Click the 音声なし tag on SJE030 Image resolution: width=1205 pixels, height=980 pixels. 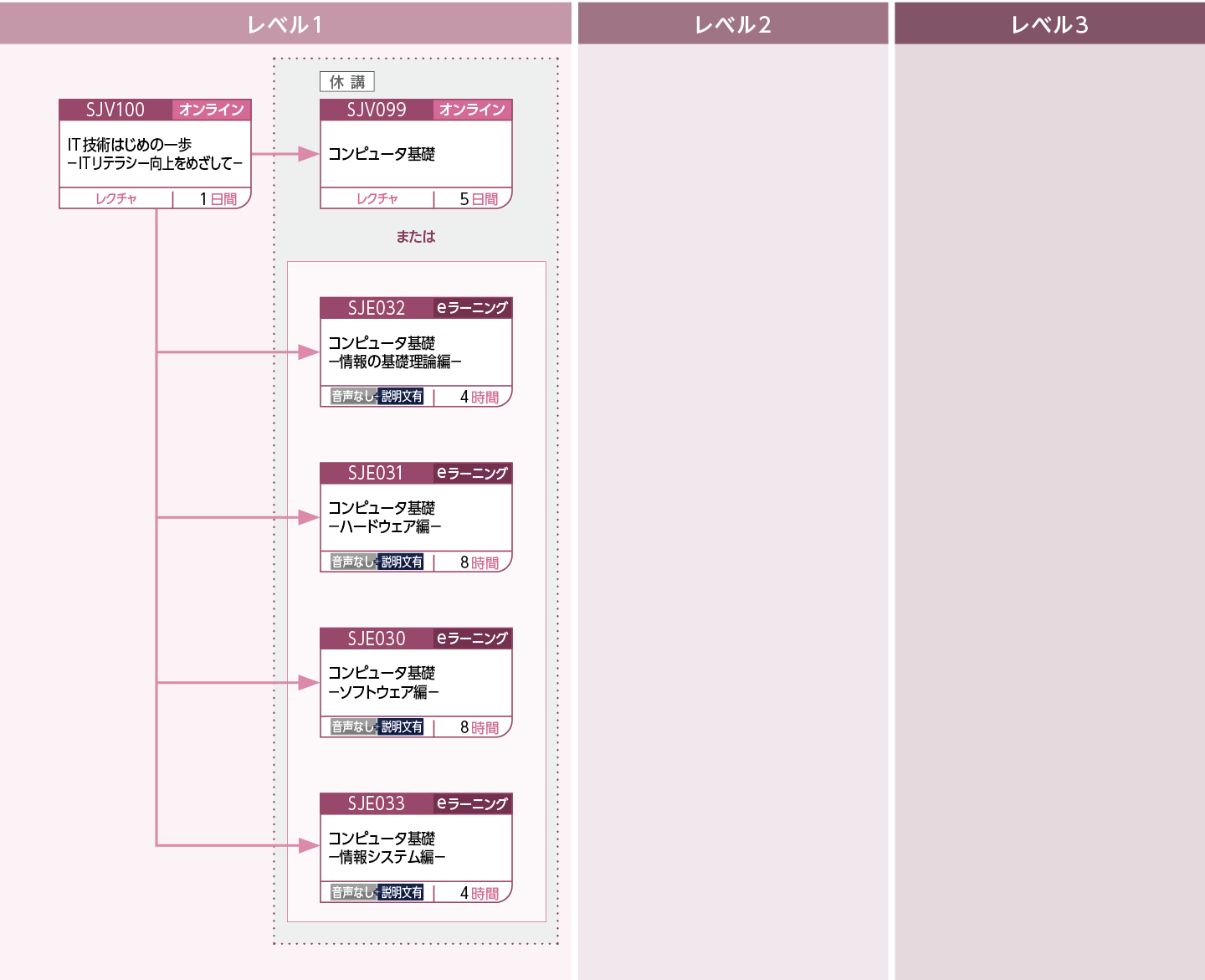click(353, 727)
